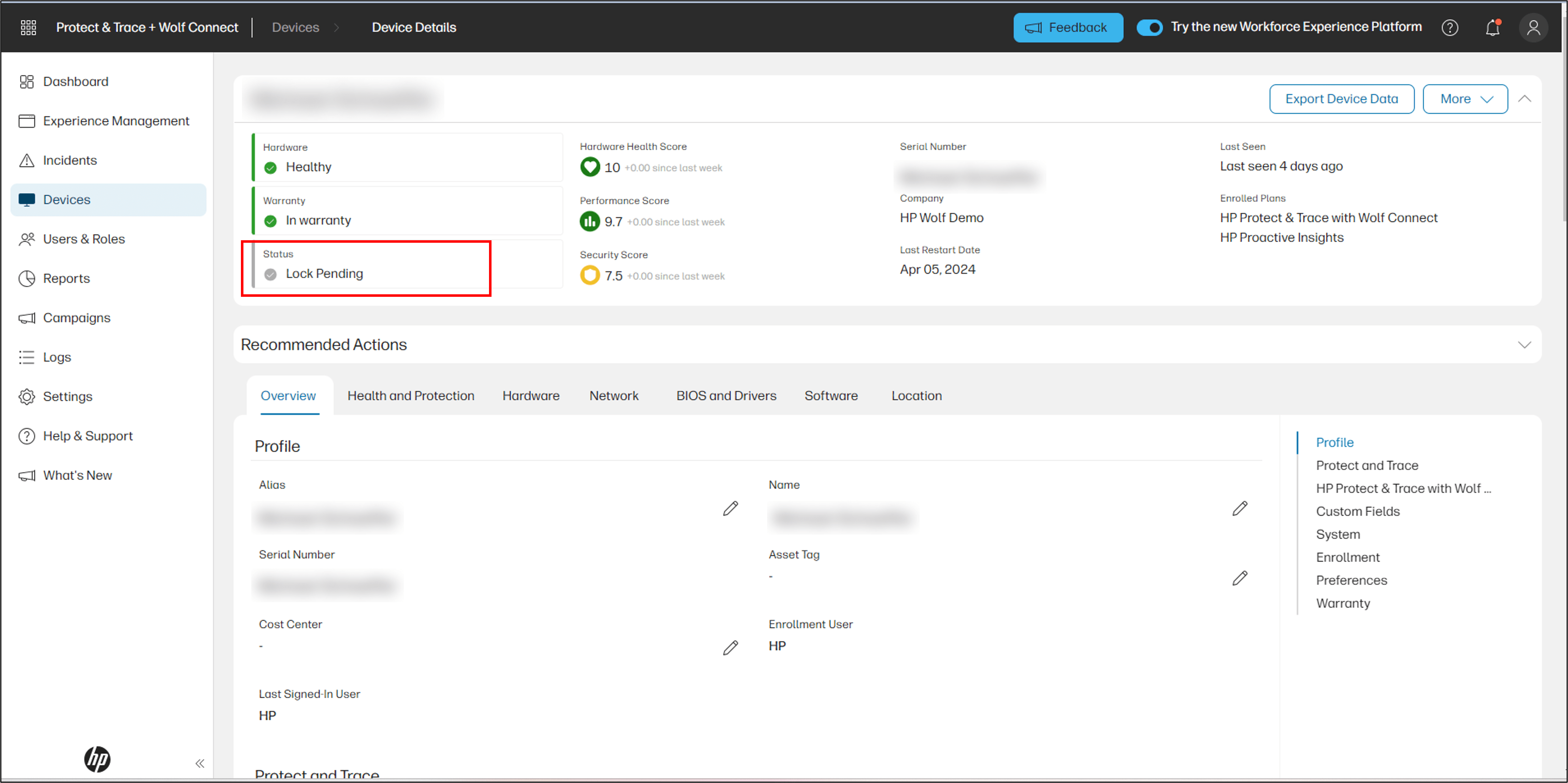The height and width of the screenshot is (783, 1568).
Task: Open the help question mark icon
Action: (1451, 27)
